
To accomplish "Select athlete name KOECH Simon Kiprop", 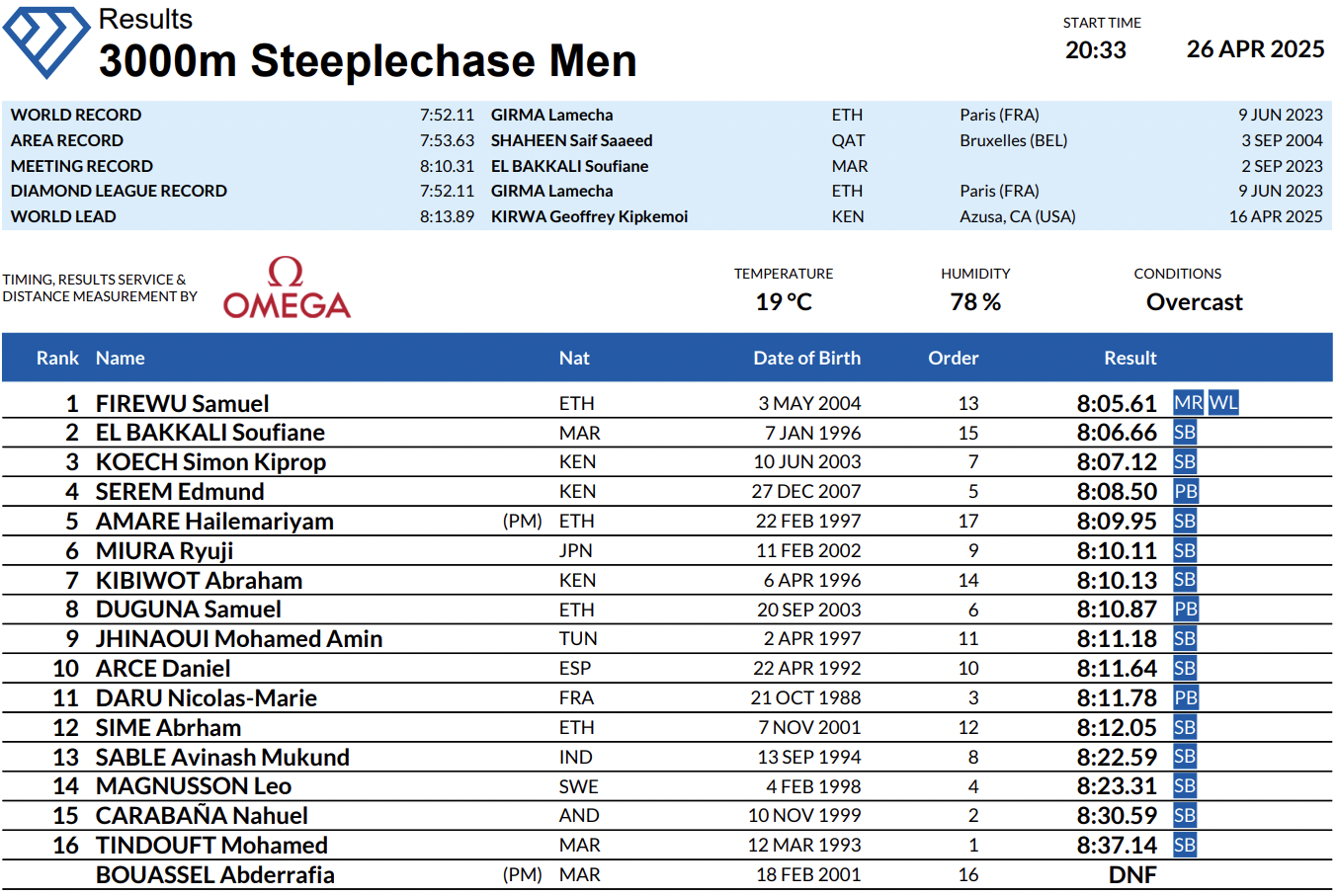I will tap(210, 462).
